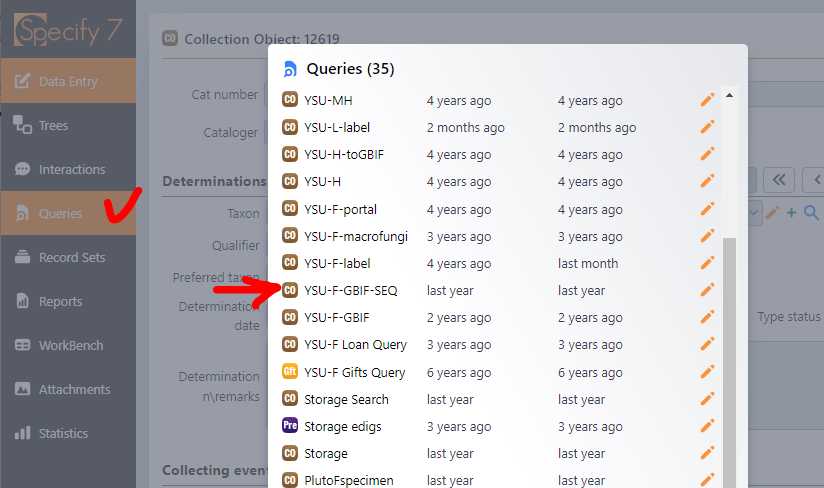824x488 pixels.
Task: Click the Preparation icon beside Storage edigs
Action: [x=290, y=425]
